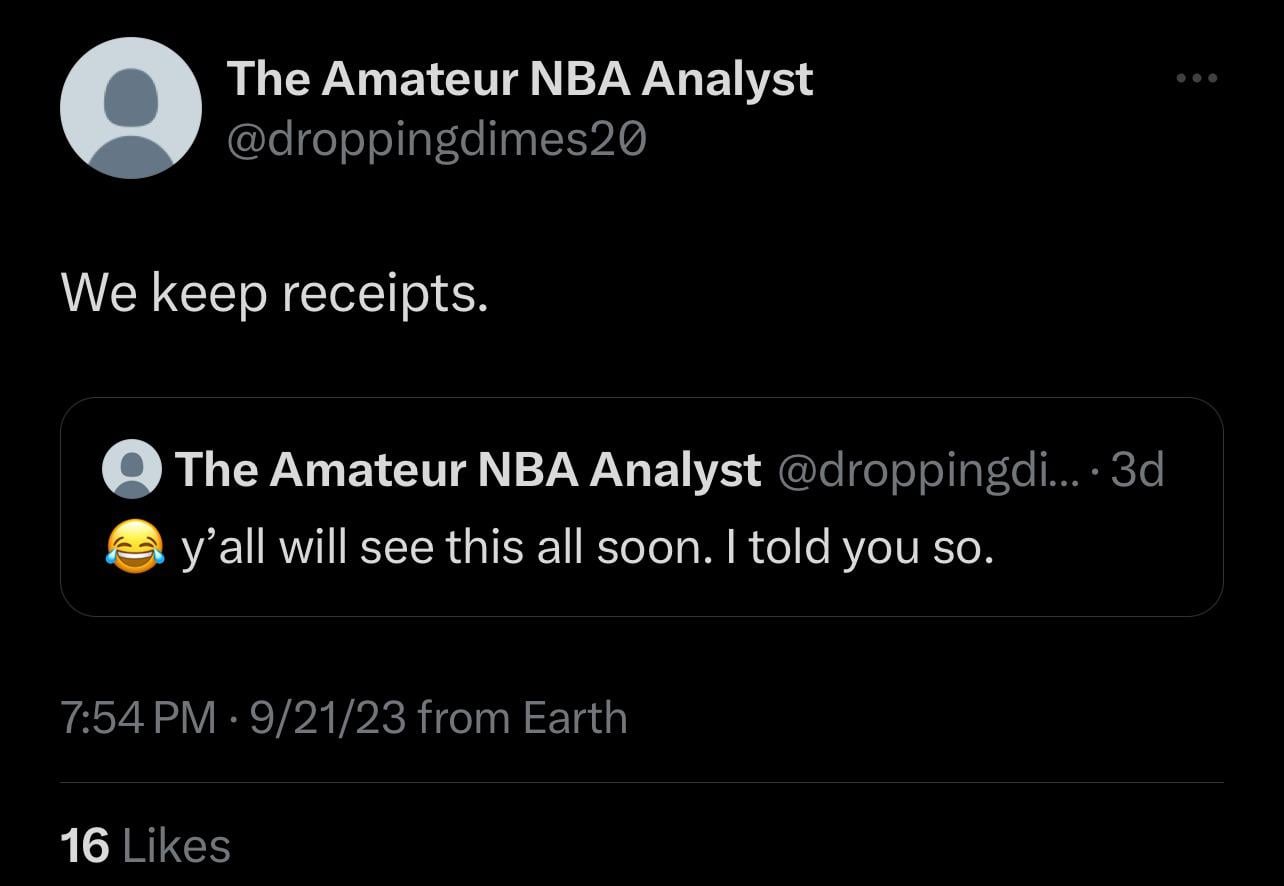Click the '16' like count number
Screen dimensions: 1284x886
pos(84,846)
